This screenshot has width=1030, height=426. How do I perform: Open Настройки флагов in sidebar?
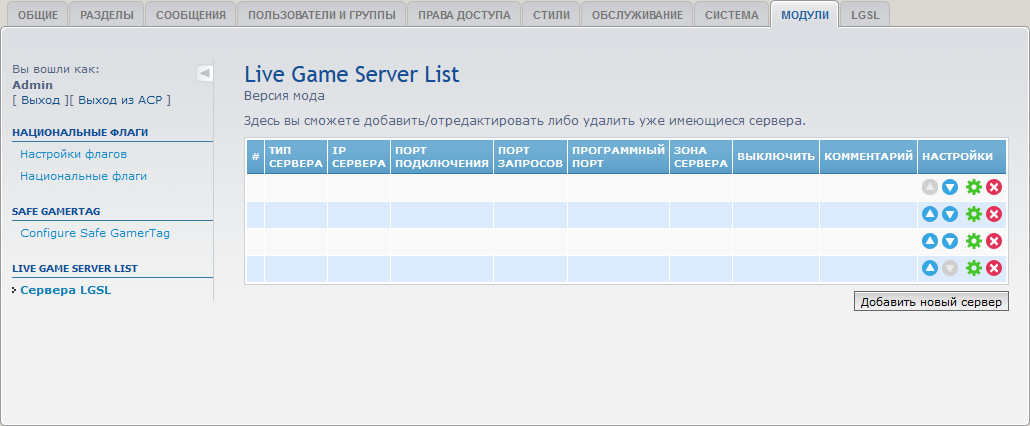(x=73, y=154)
